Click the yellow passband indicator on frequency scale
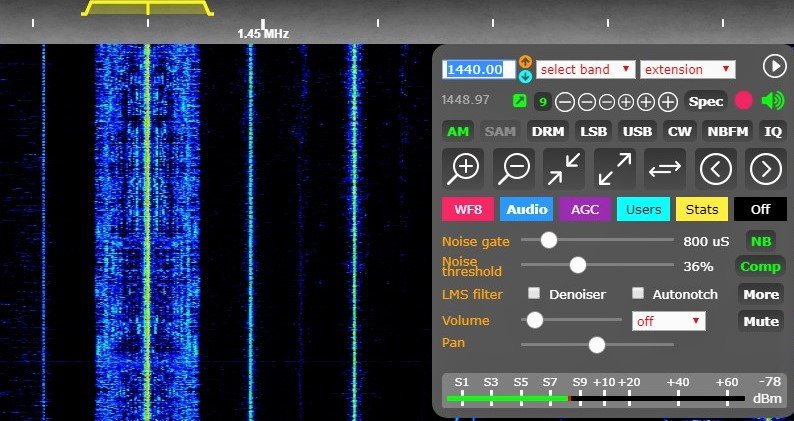The width and height of the screenshot is (794, 421). (147, 8)
